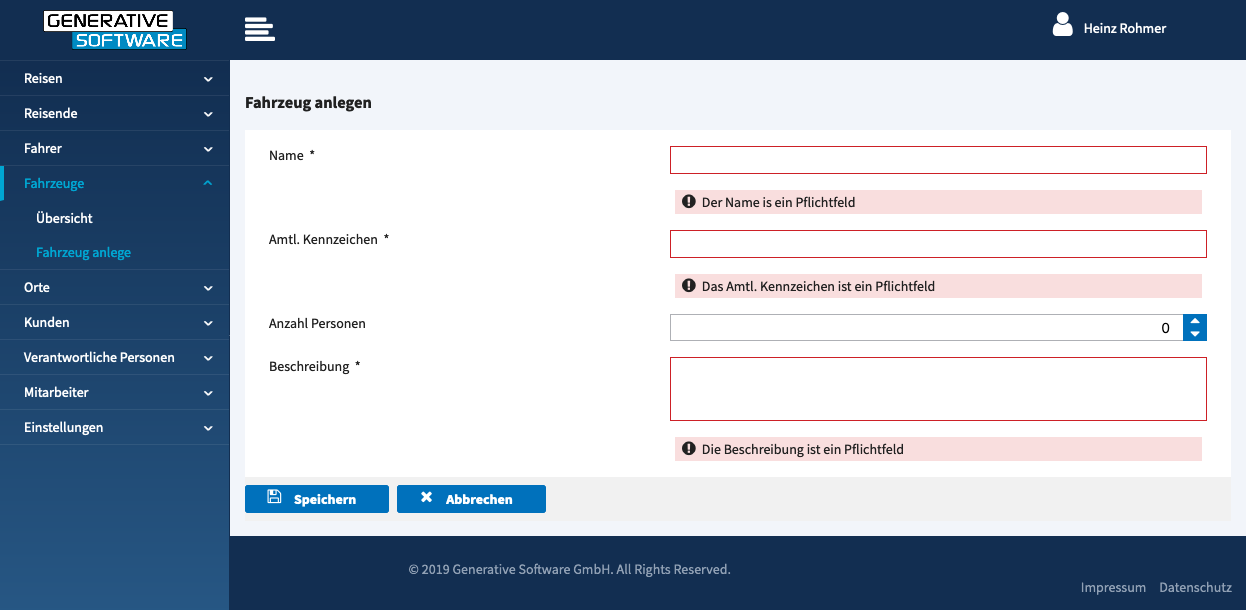Image resolution: width=1246 pixels, height=610 pixels.
Task: Click the 'Amtl. Kennzeichen *' field label
Action: click(329, 240)
